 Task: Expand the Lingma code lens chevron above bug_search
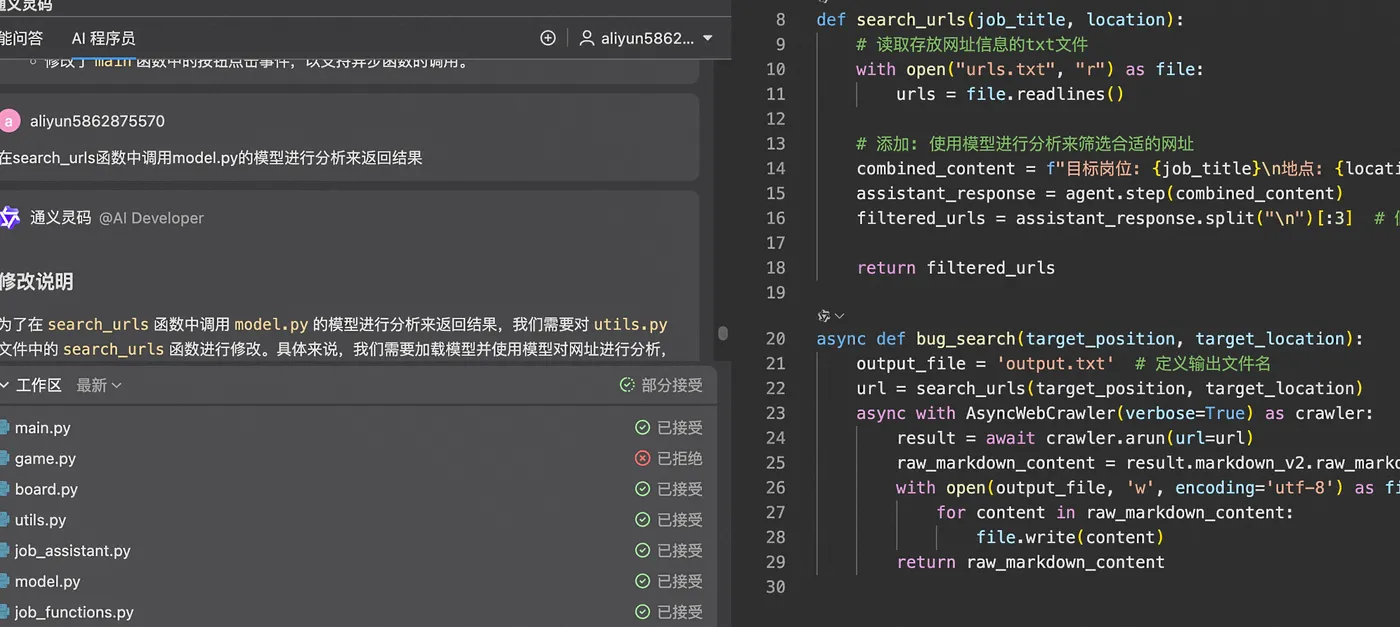tap(840, 315)
